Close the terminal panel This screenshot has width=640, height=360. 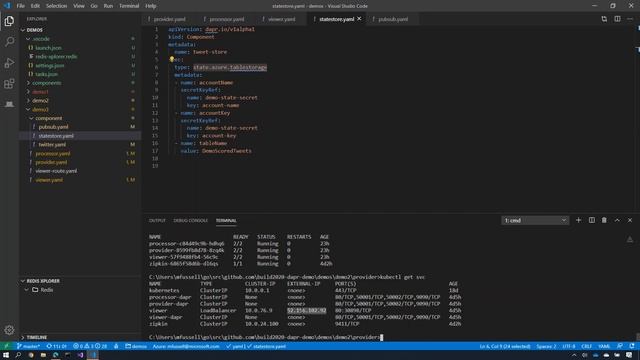point(630,220)
